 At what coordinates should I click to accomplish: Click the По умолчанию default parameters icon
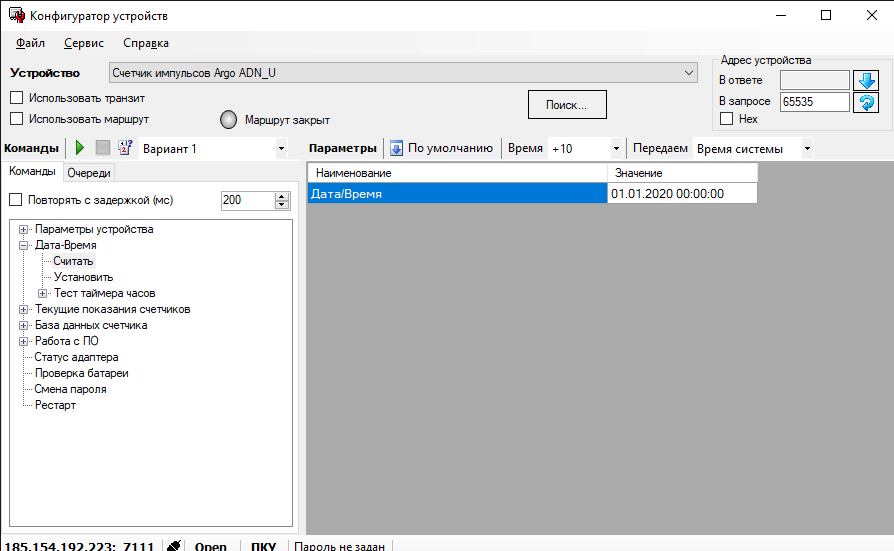point(396,148)
